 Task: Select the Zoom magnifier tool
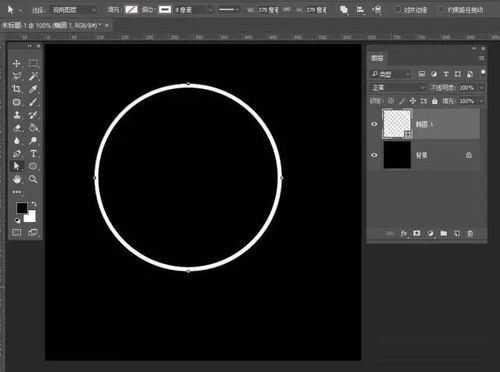33,179
